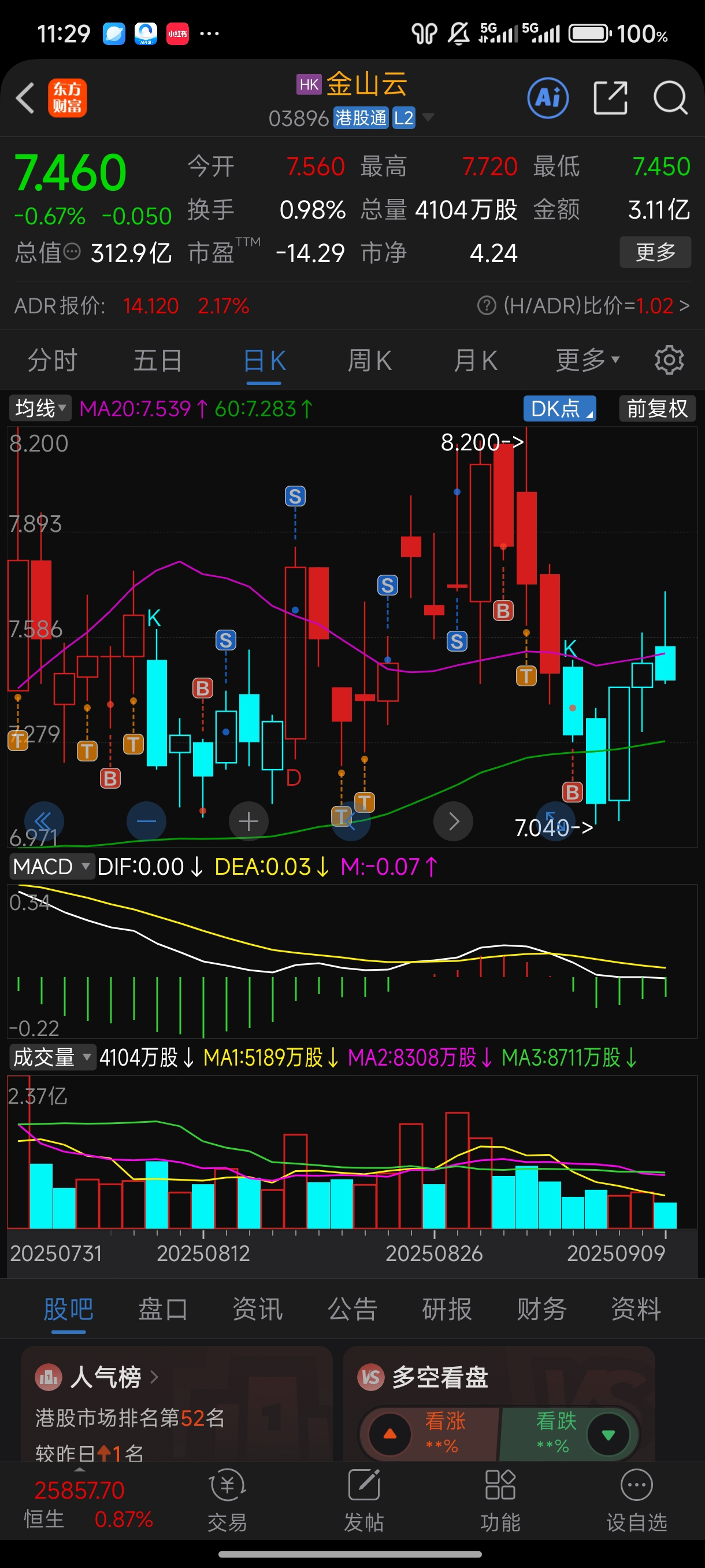Image resolution: width=705 pixels, height=1568 pixels.
Task: Open 发帖 post icon
Action: [363, 1500]
